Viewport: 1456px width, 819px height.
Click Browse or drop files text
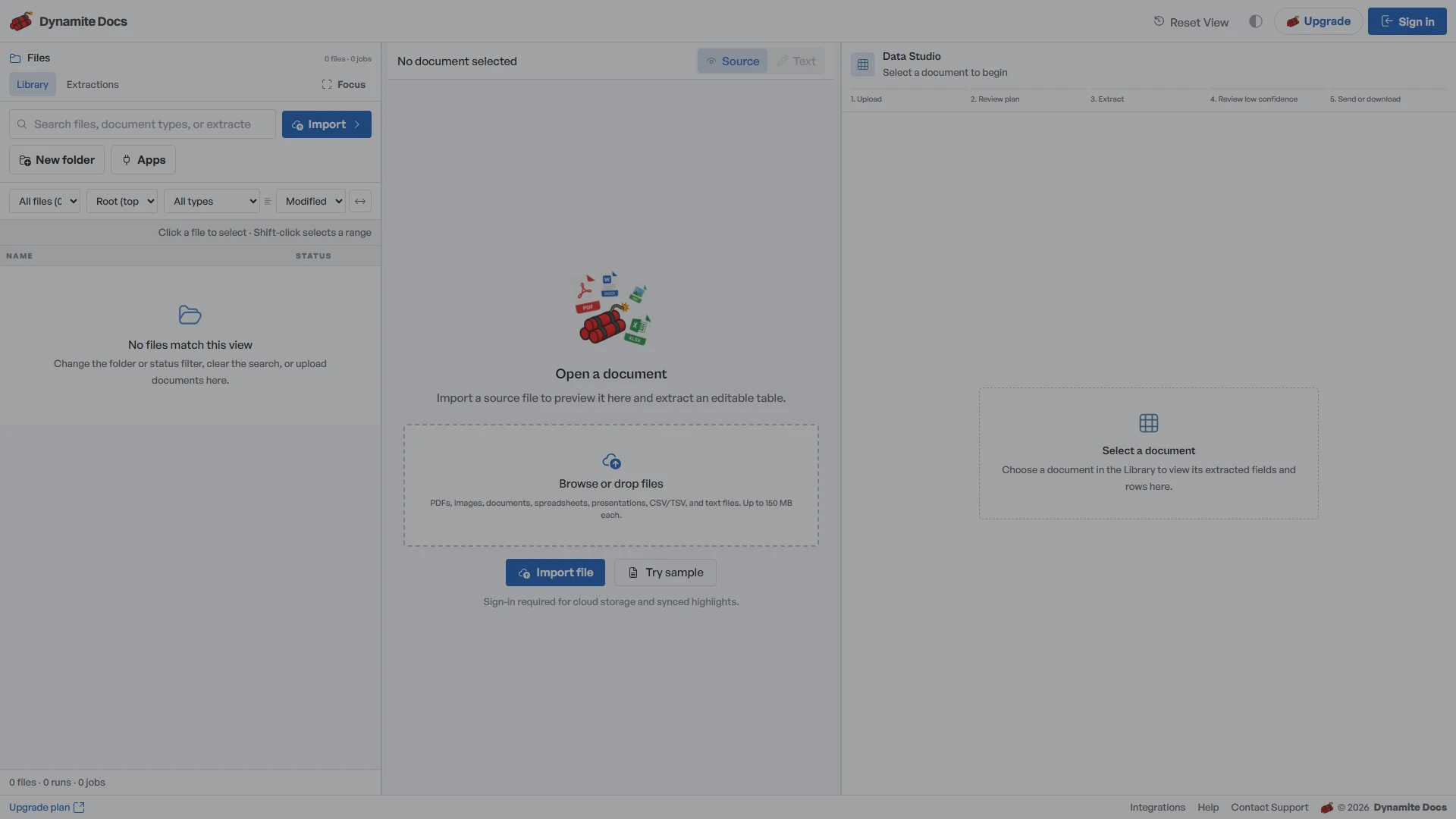pos(611,484)
